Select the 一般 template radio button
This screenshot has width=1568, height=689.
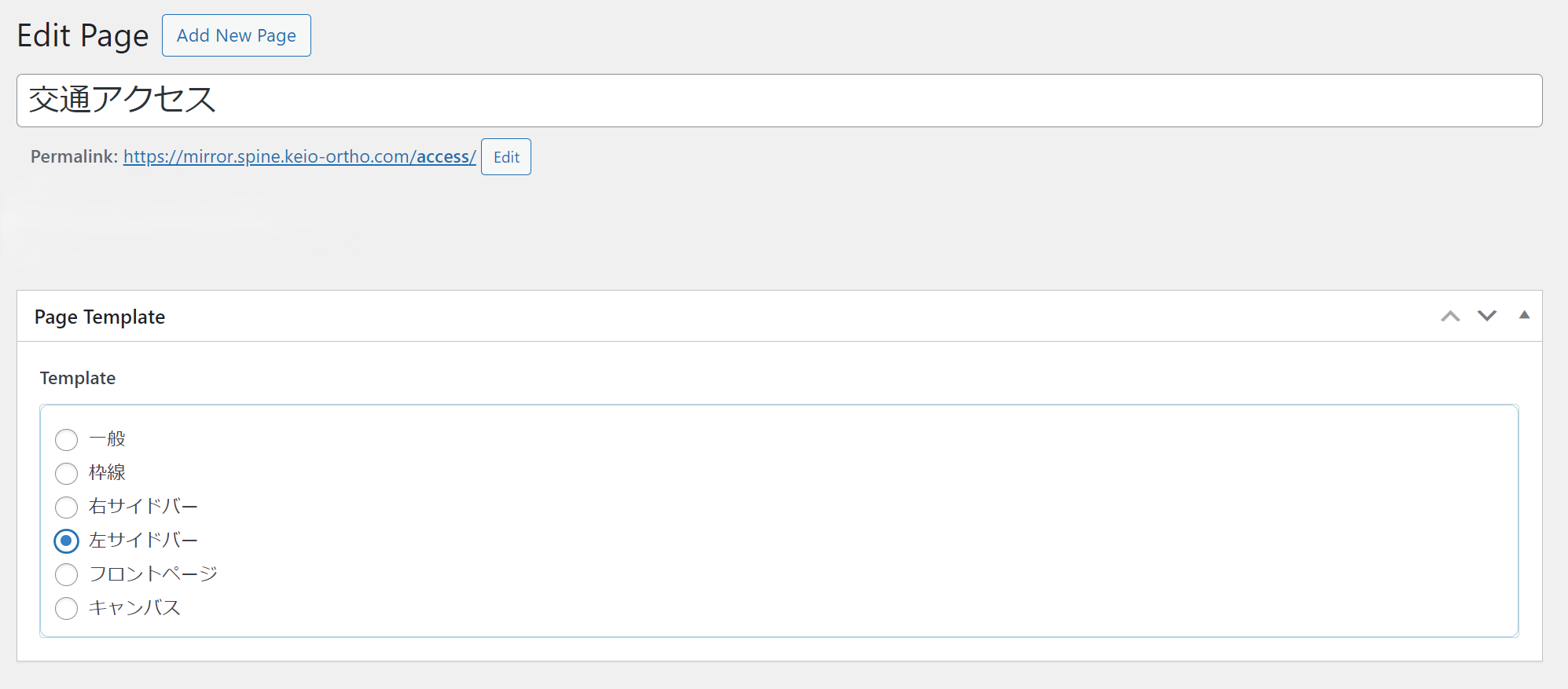pos(67,439)
